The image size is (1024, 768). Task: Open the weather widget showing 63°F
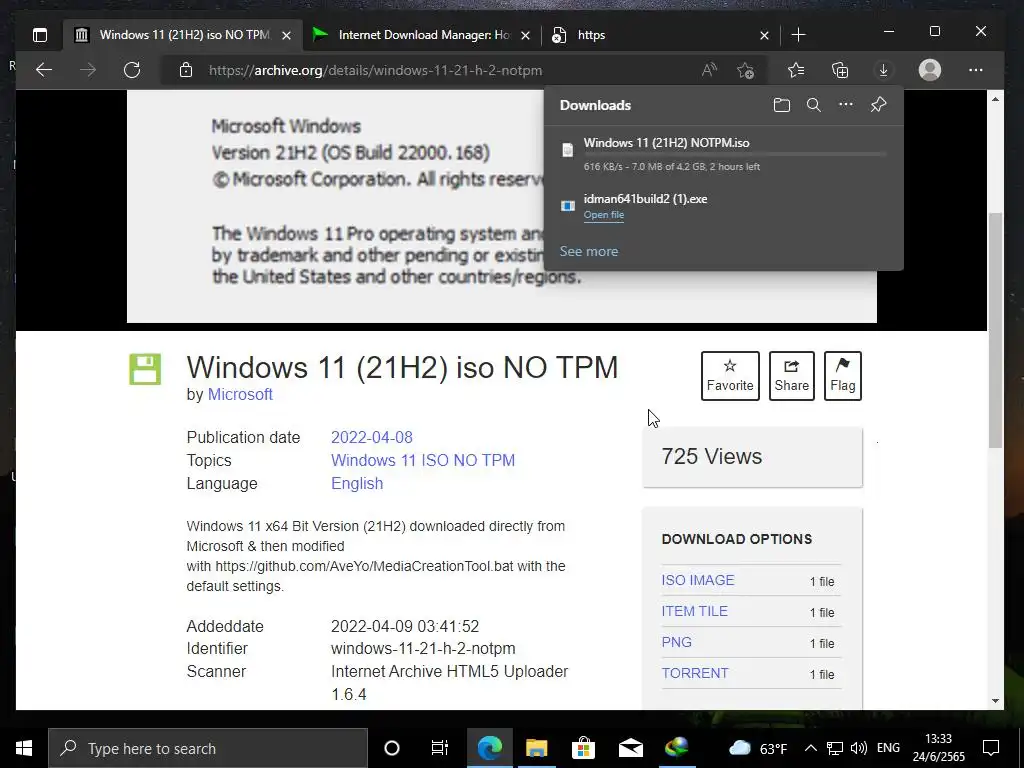tap(758, 748)
